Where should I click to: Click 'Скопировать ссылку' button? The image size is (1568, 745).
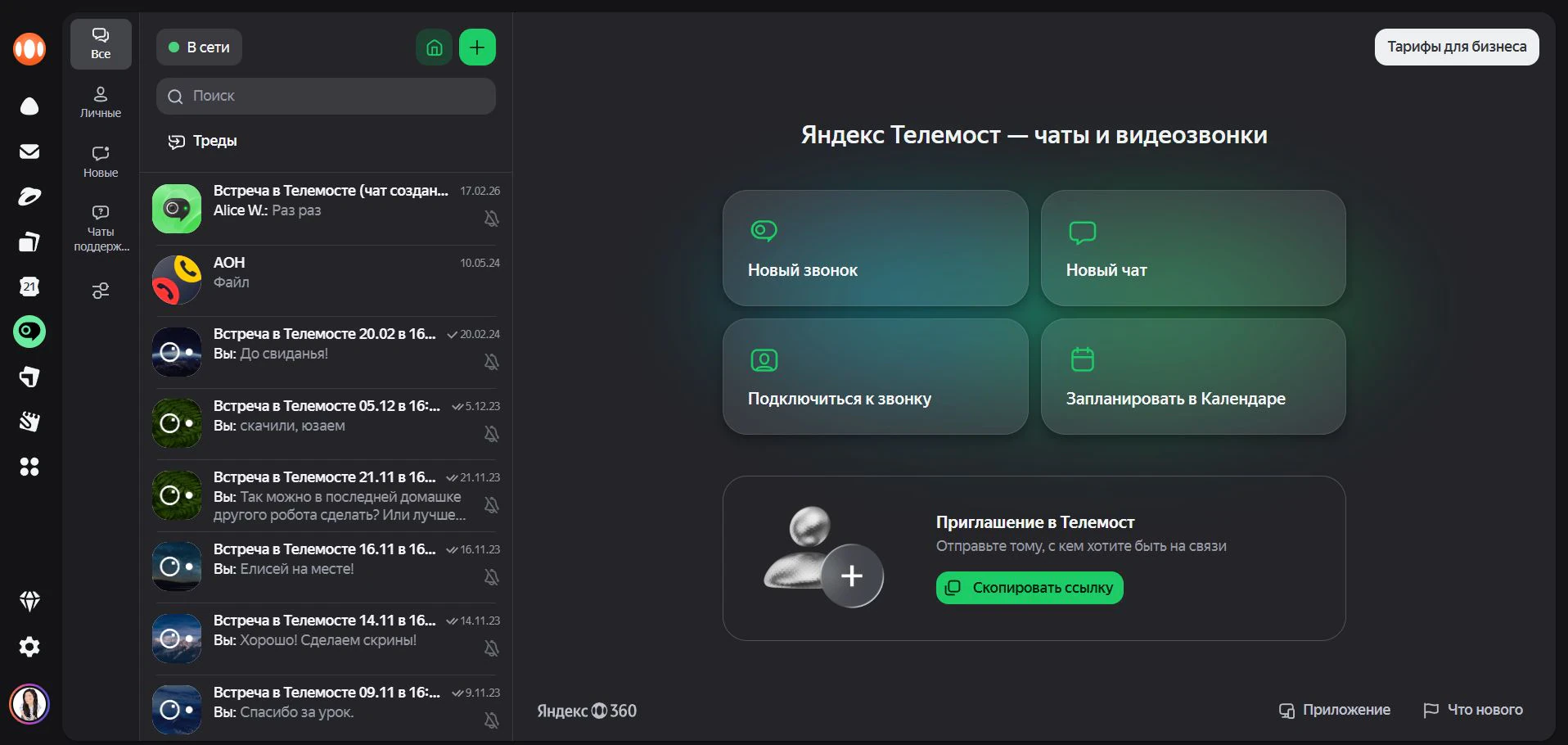pyautogui.click(x=1030, y=588)
